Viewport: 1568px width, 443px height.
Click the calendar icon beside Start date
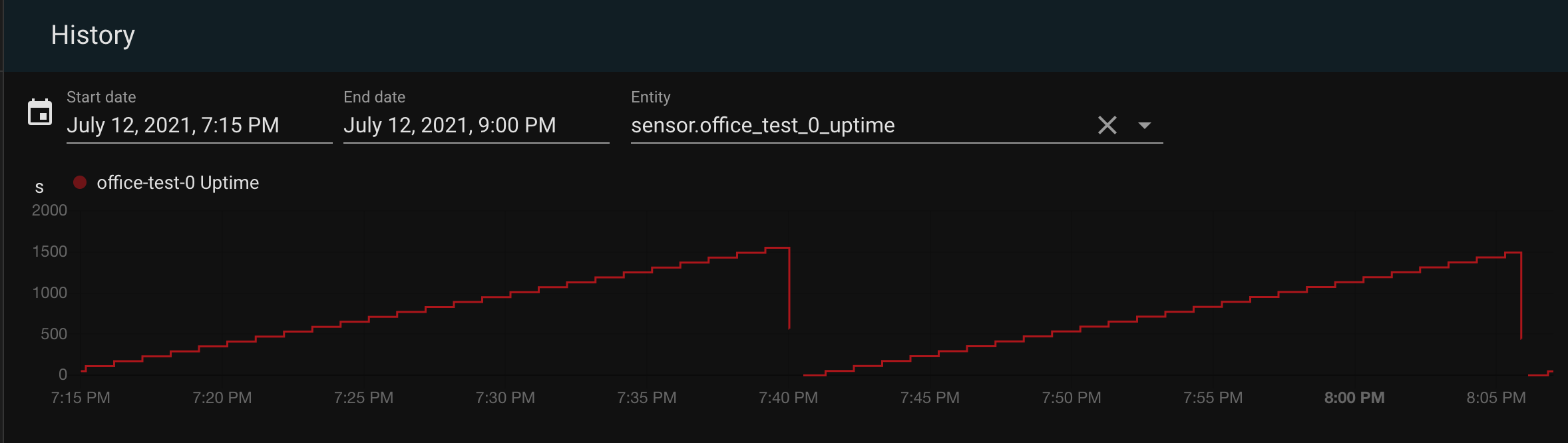[40, 112]
